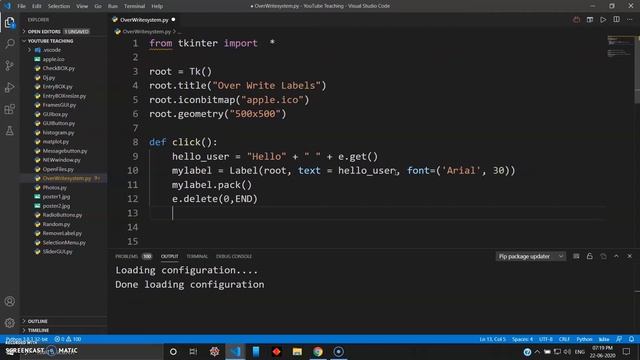Click Ln 13, Col 5 cursor position
640x360 pixels.
492,339
